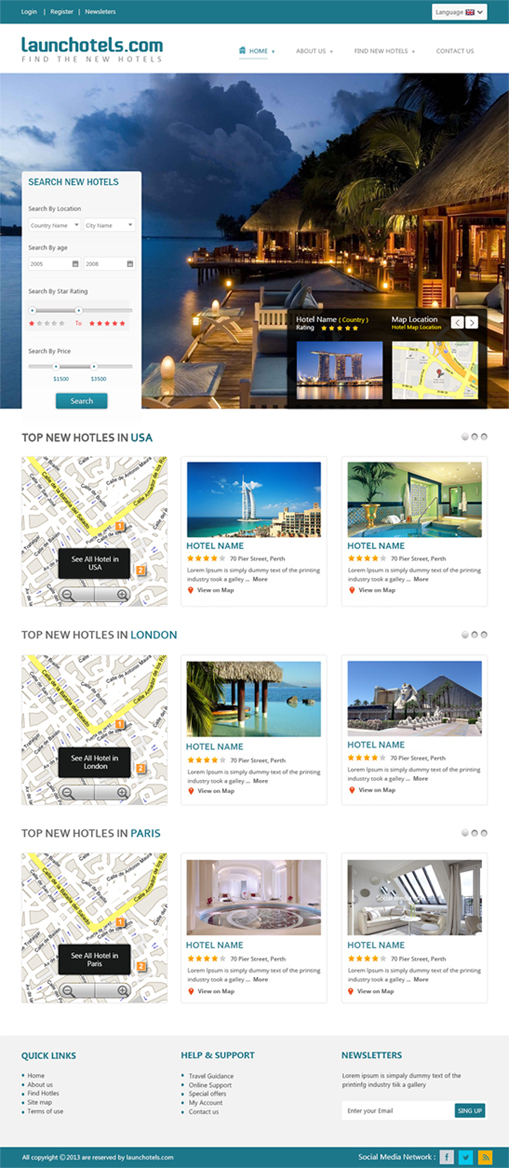Open Terms of use in Quick Links
Viewport: 509px width, 1168px height.
pyautogui.click(x=45, y=1111)
